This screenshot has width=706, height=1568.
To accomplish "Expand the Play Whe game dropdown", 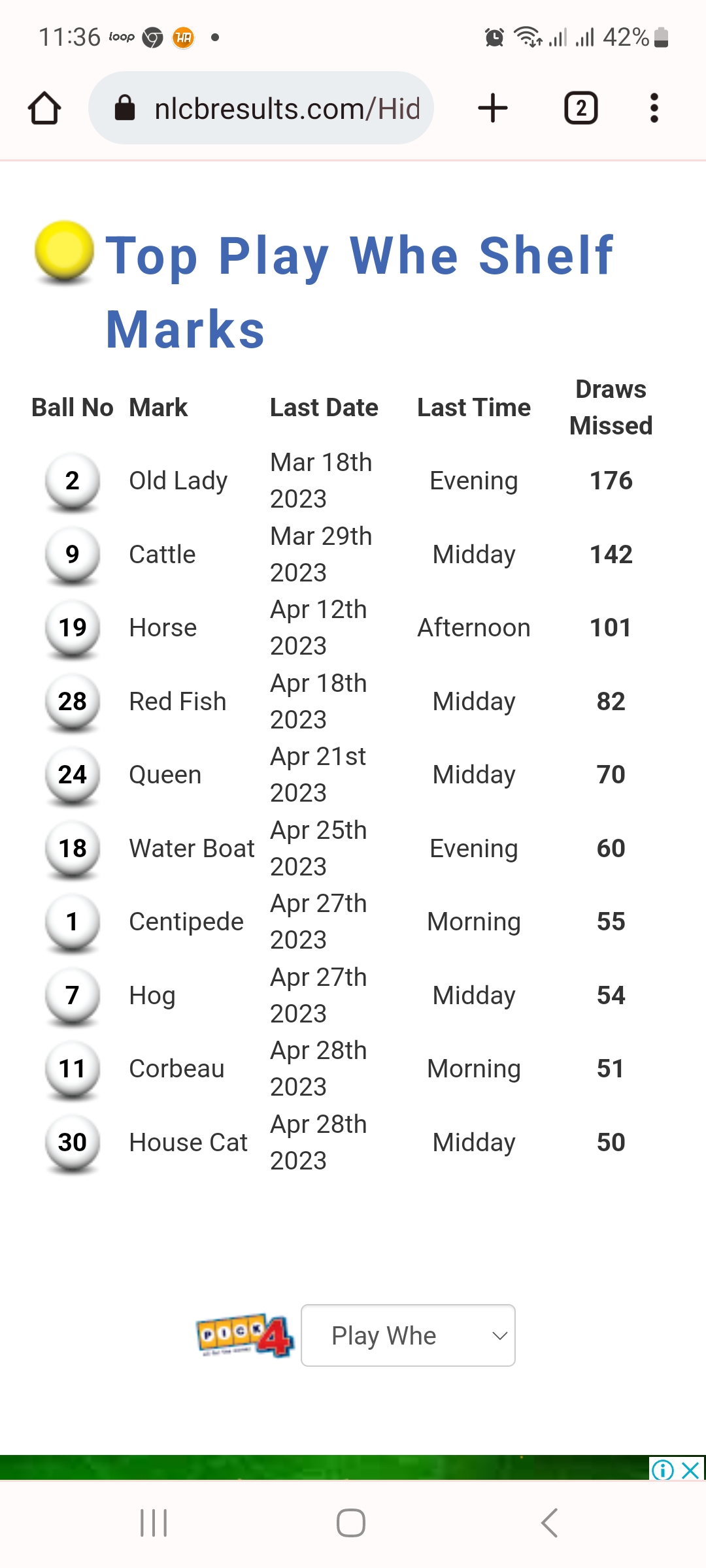I will (408, 1335).
